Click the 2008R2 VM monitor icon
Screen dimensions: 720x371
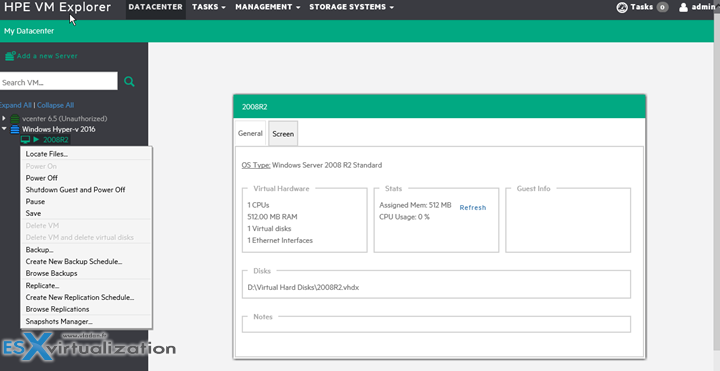[x=25, y=140]
